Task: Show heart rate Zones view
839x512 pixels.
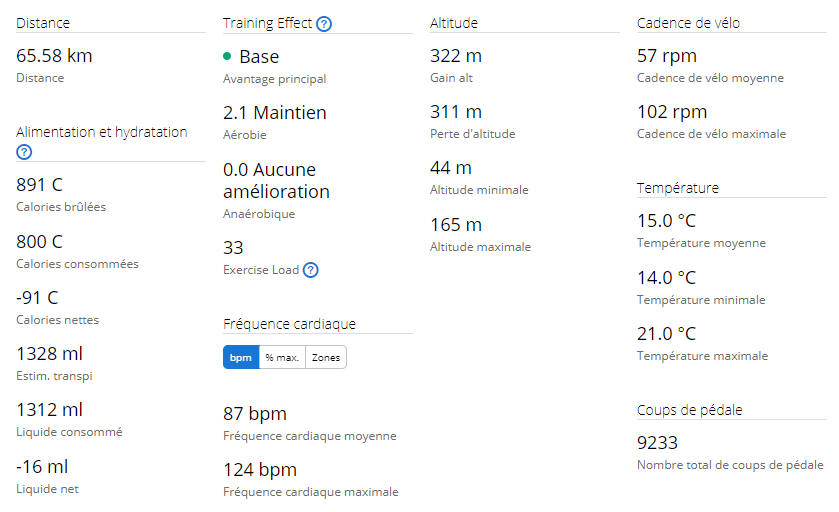Action: coord(326,357)
